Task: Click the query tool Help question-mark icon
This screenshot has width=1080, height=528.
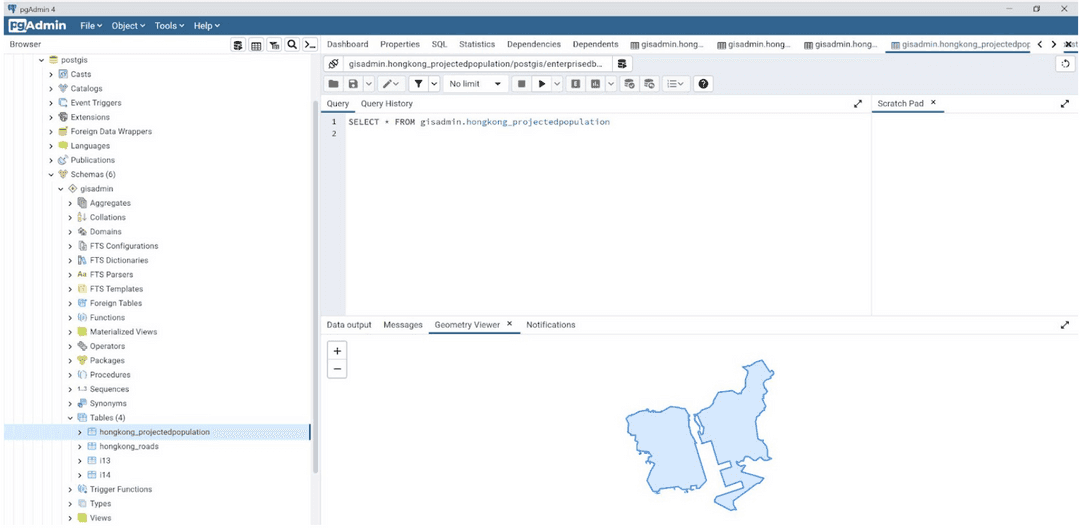Action: click(x=703, y=84)
